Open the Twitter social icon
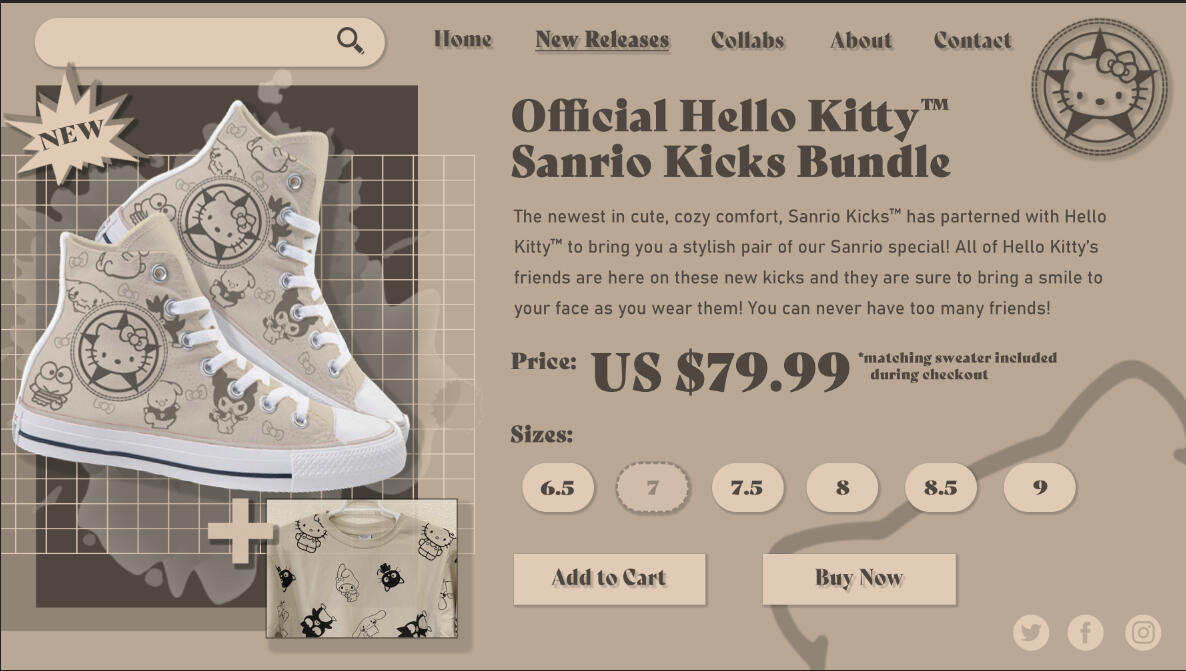1186x671 pixels. (x=1031, y=632)
